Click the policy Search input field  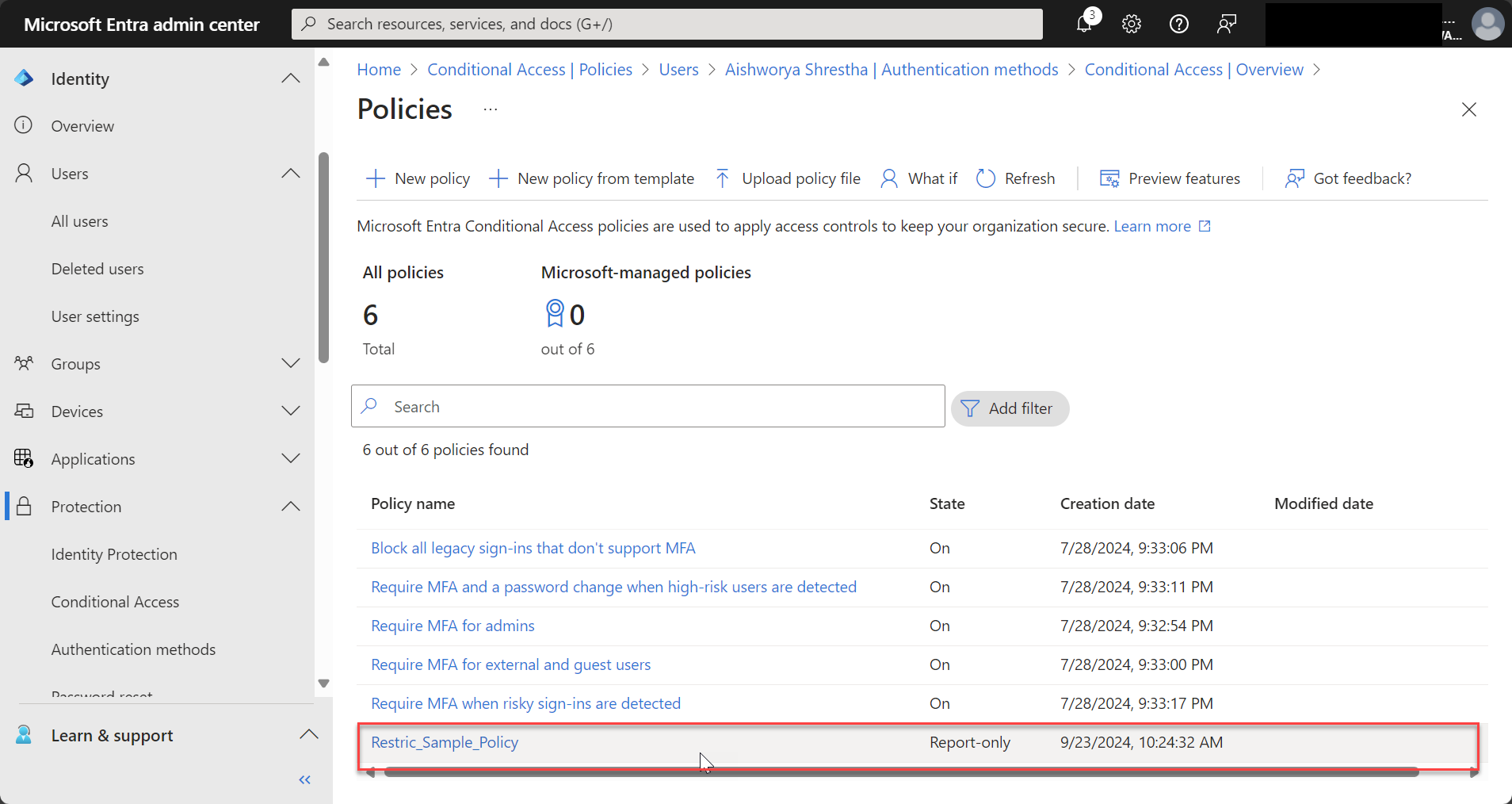pos(648,406)
